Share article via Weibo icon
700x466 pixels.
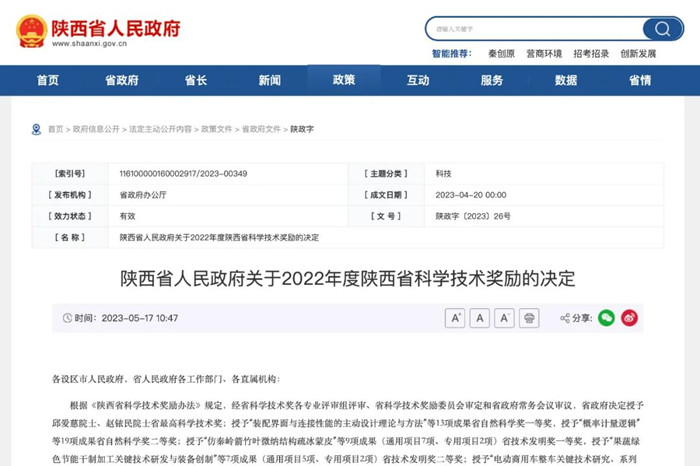(x=629, y=318)
